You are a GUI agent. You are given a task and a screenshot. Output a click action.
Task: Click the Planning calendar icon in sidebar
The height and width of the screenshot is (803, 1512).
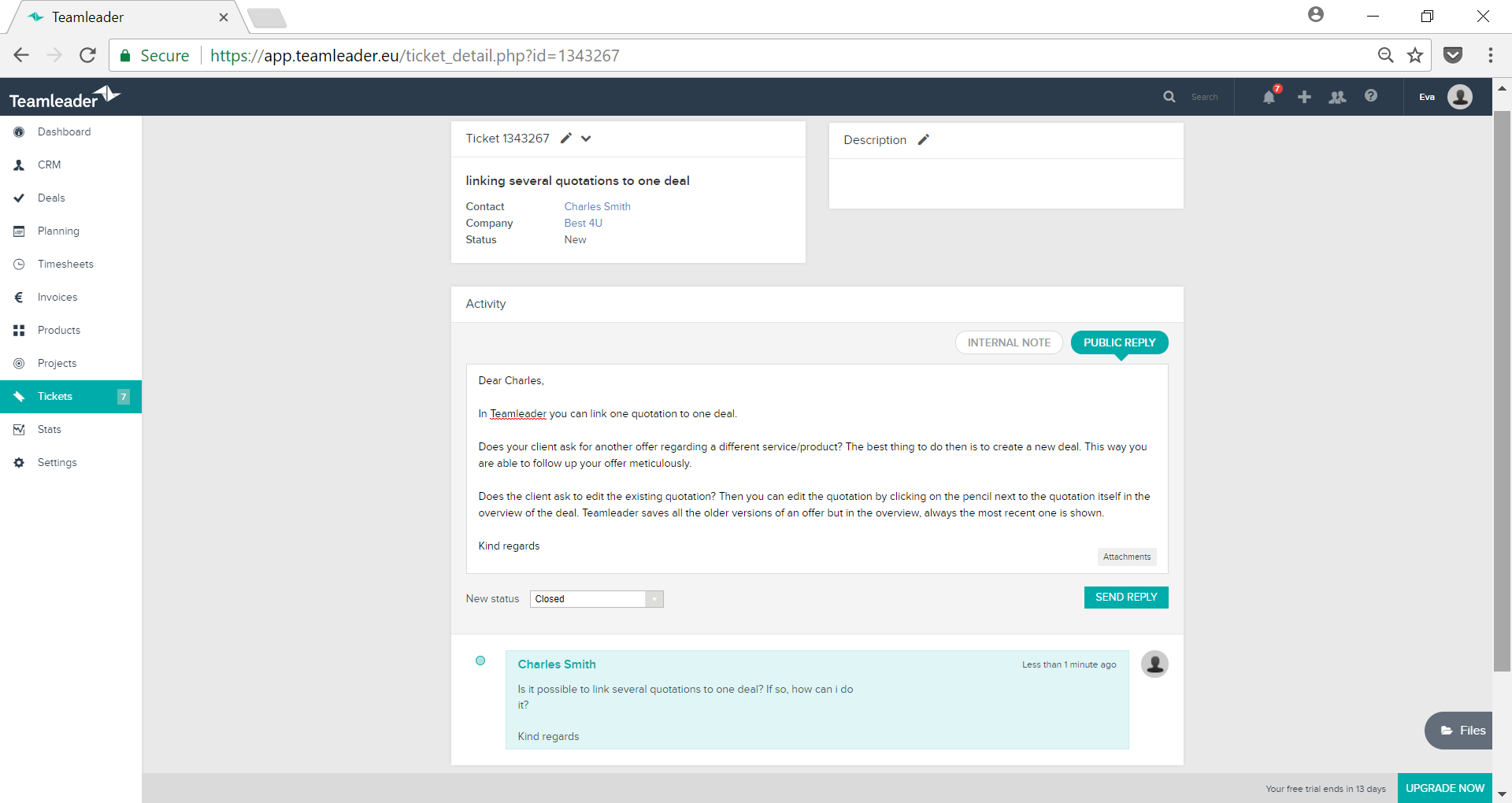(x=19, y=231)
